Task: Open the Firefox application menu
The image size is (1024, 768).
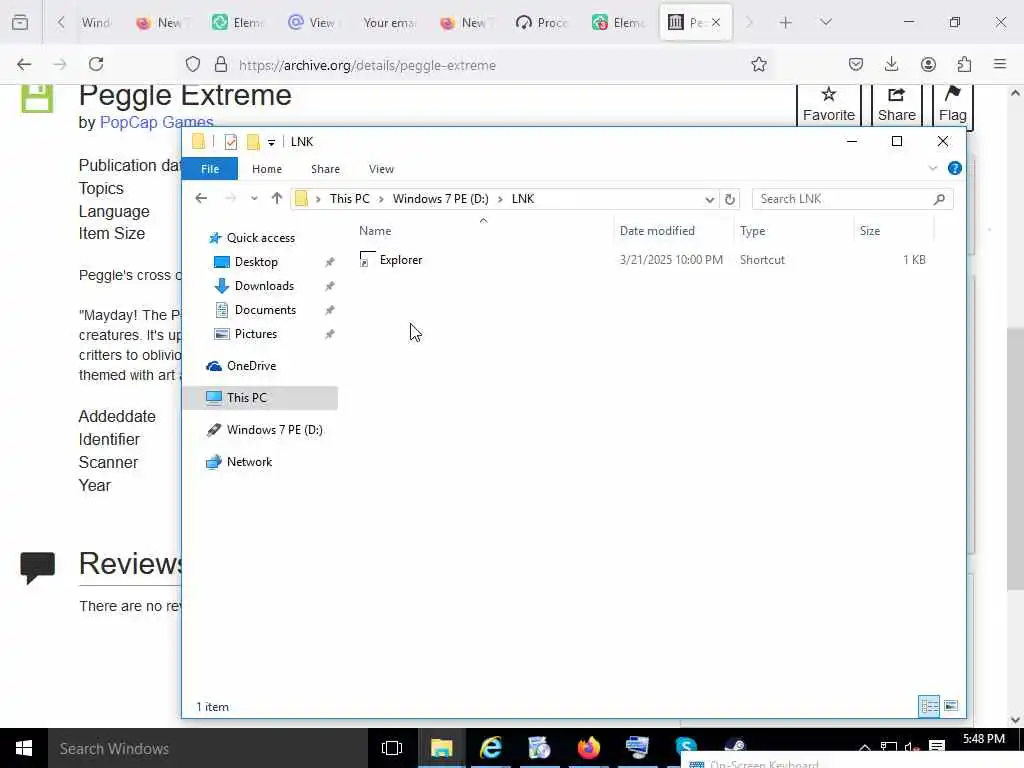Action: click(x=1000, y=64)
